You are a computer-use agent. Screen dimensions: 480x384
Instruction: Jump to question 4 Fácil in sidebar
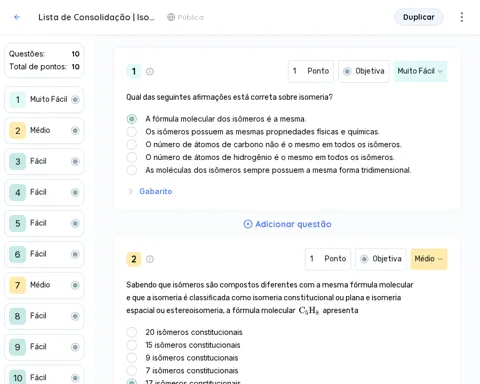[x=44, y=192]
